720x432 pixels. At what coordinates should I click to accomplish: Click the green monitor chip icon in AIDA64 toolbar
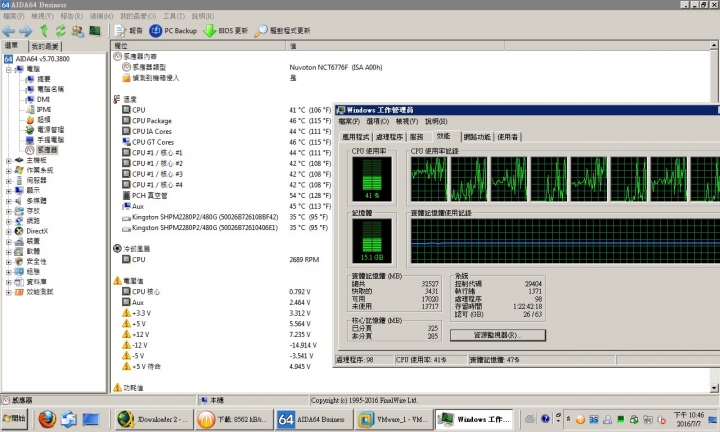pyautogui.click(x=95, y=31)
